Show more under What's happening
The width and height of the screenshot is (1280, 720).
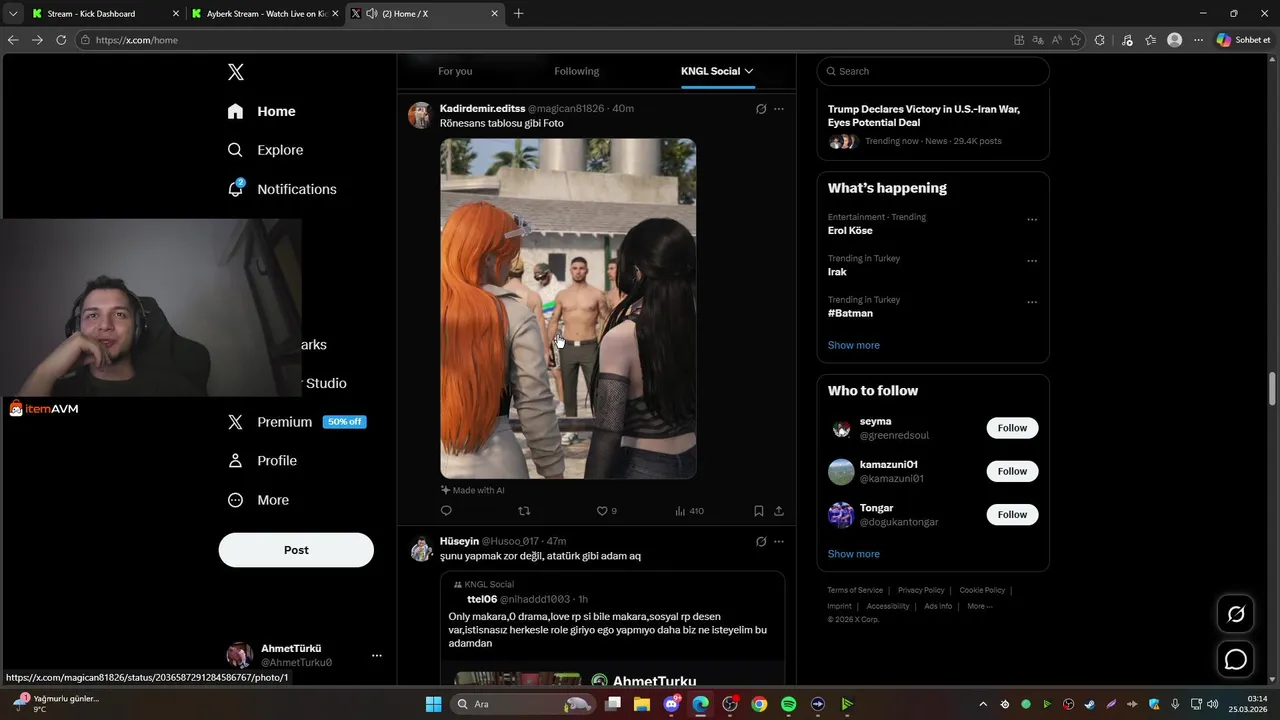coord(853,345)
